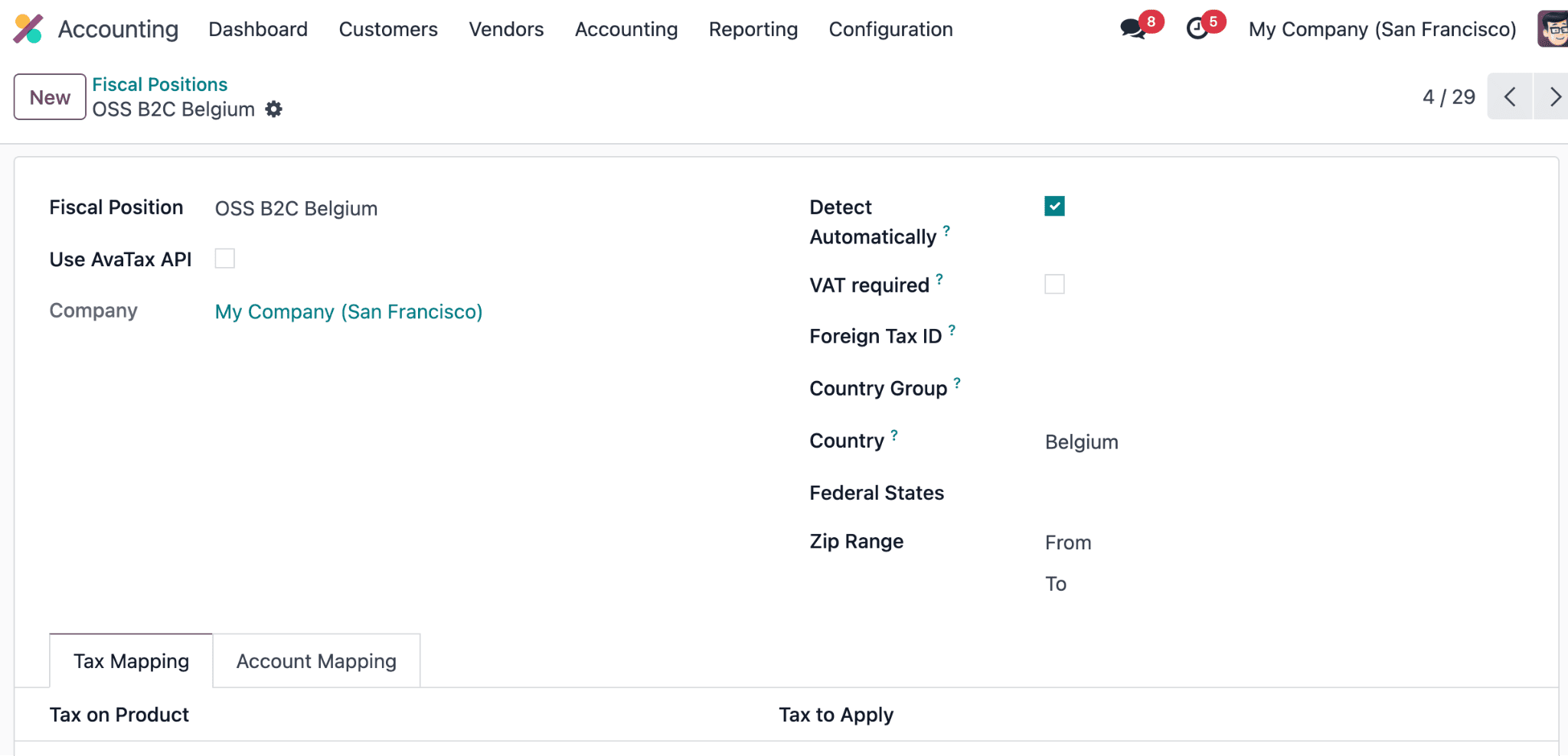Click the empty Federal States field
The height and width of the screenshot is (756, 1568).
click(x=1284, y=494)
